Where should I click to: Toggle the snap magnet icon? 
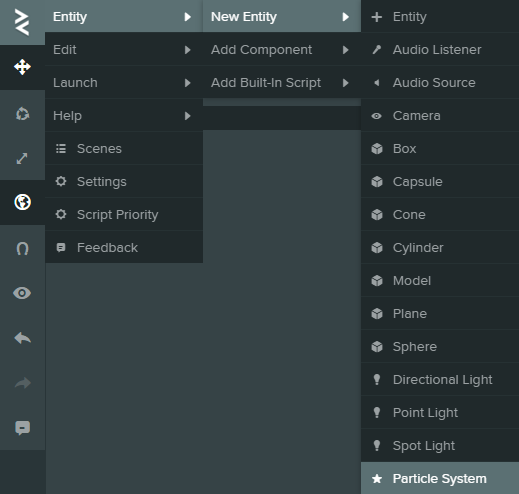(22, 248)
